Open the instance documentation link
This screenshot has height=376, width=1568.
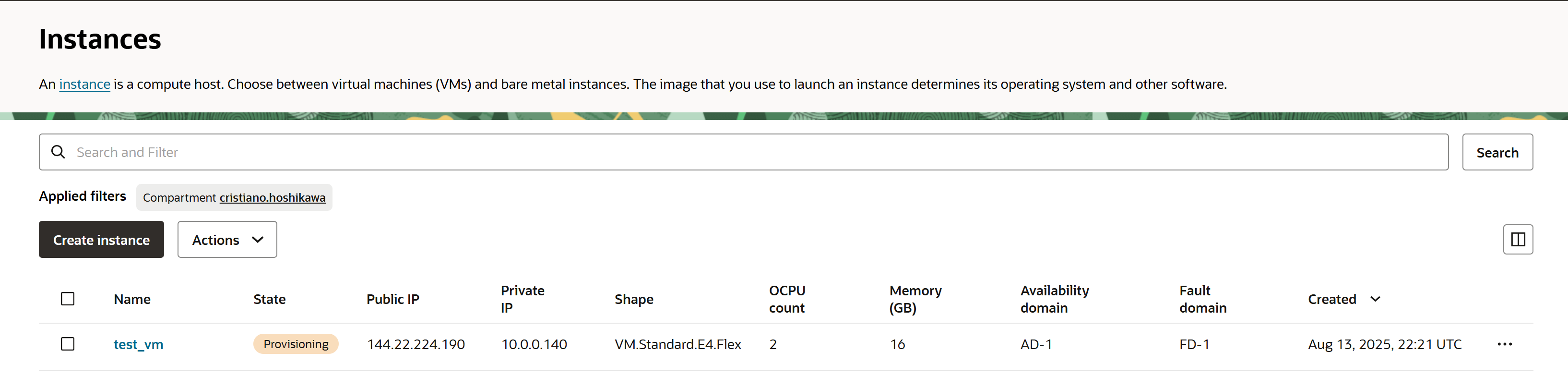84,84
